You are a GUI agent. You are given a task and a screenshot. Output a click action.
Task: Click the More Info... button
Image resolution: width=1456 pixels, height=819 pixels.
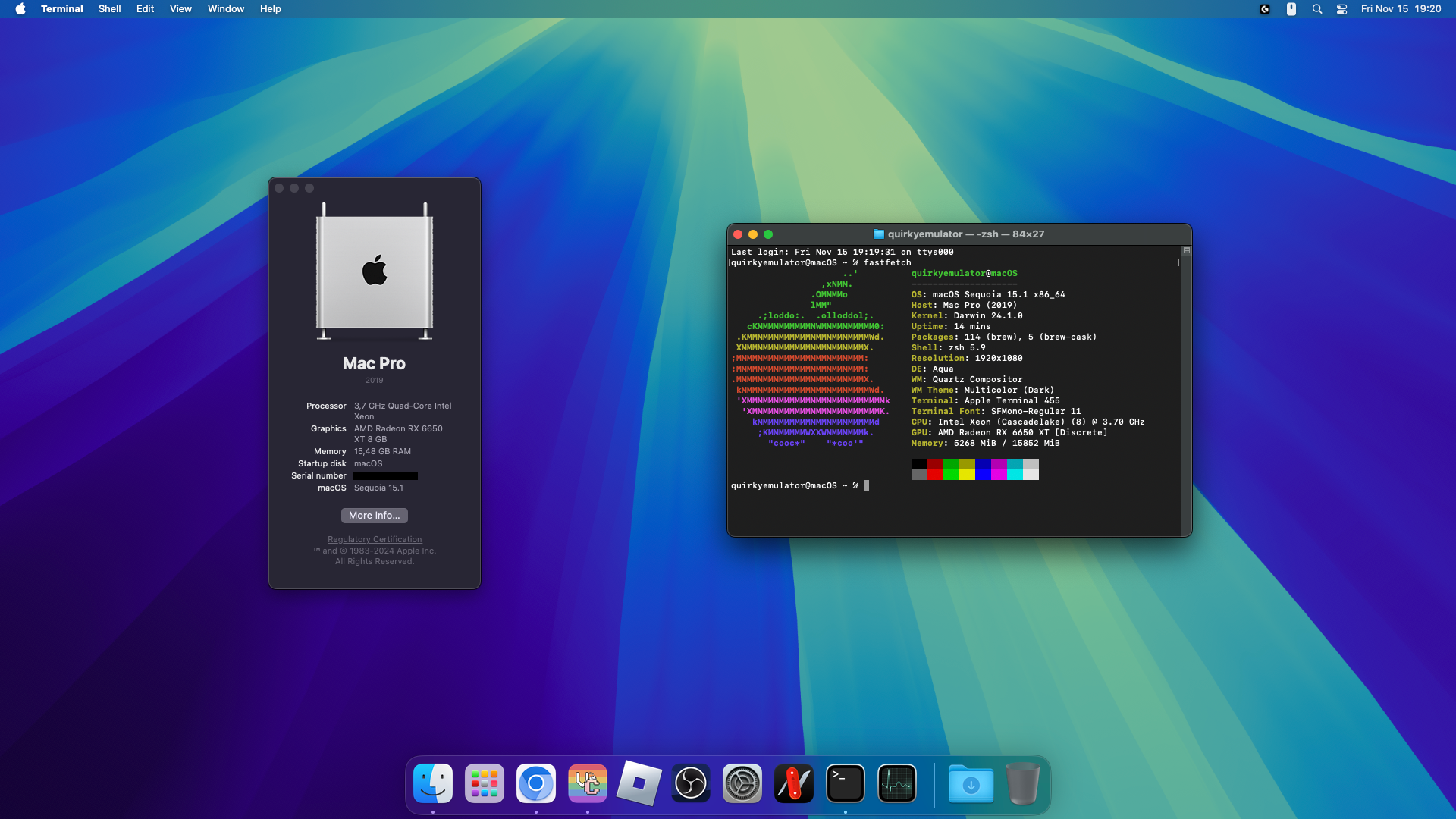tap(374, 516)
